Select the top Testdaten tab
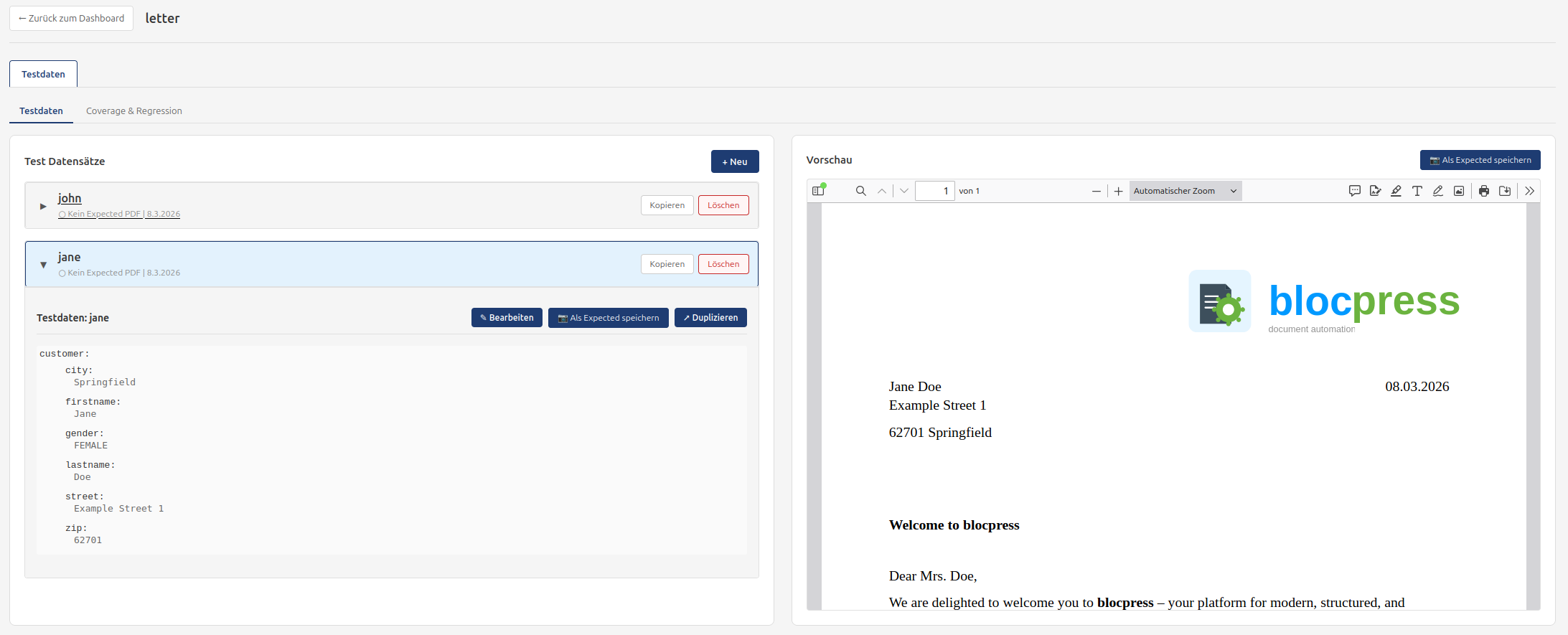 point(43,74)
